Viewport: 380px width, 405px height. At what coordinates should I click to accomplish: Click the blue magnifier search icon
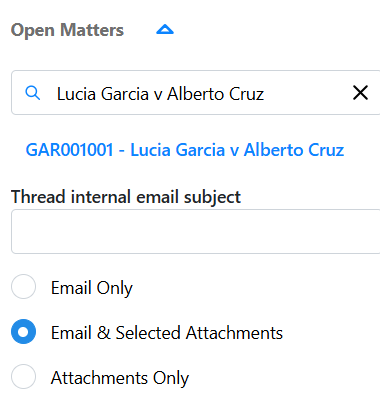(33, 93)
